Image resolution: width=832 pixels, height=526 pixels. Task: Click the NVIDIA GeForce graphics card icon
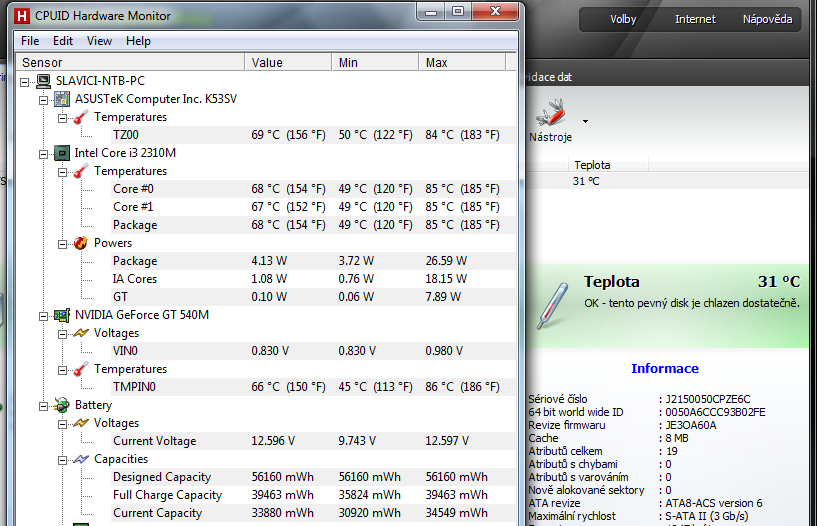pos(62,315)
